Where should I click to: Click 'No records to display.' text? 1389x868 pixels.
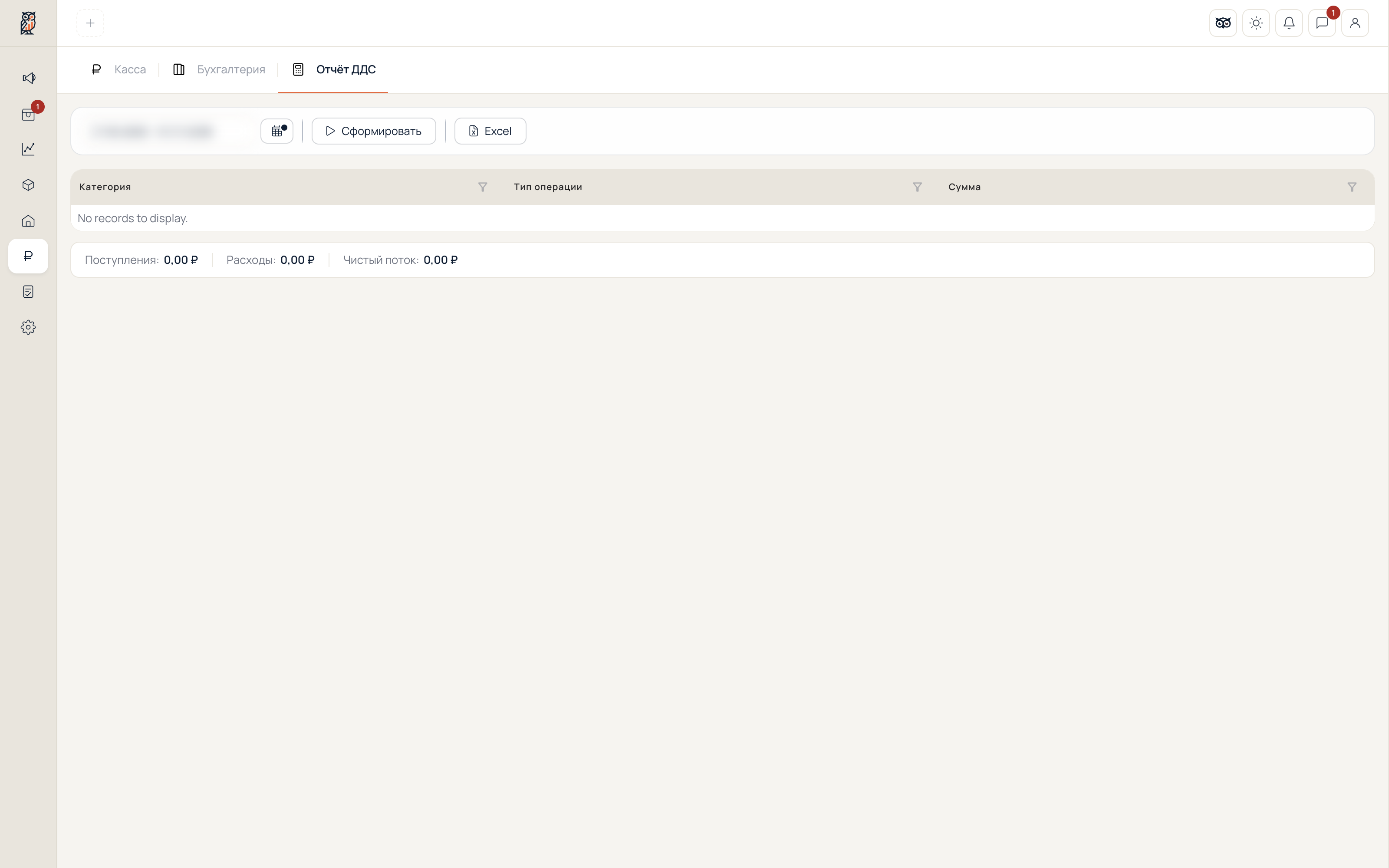tap(132, 218)
